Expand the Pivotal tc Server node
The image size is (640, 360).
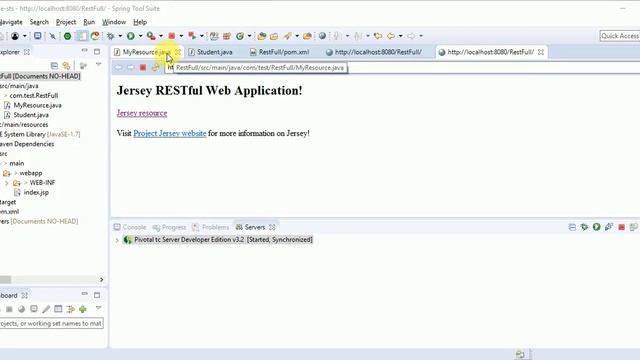coord(117,240)
